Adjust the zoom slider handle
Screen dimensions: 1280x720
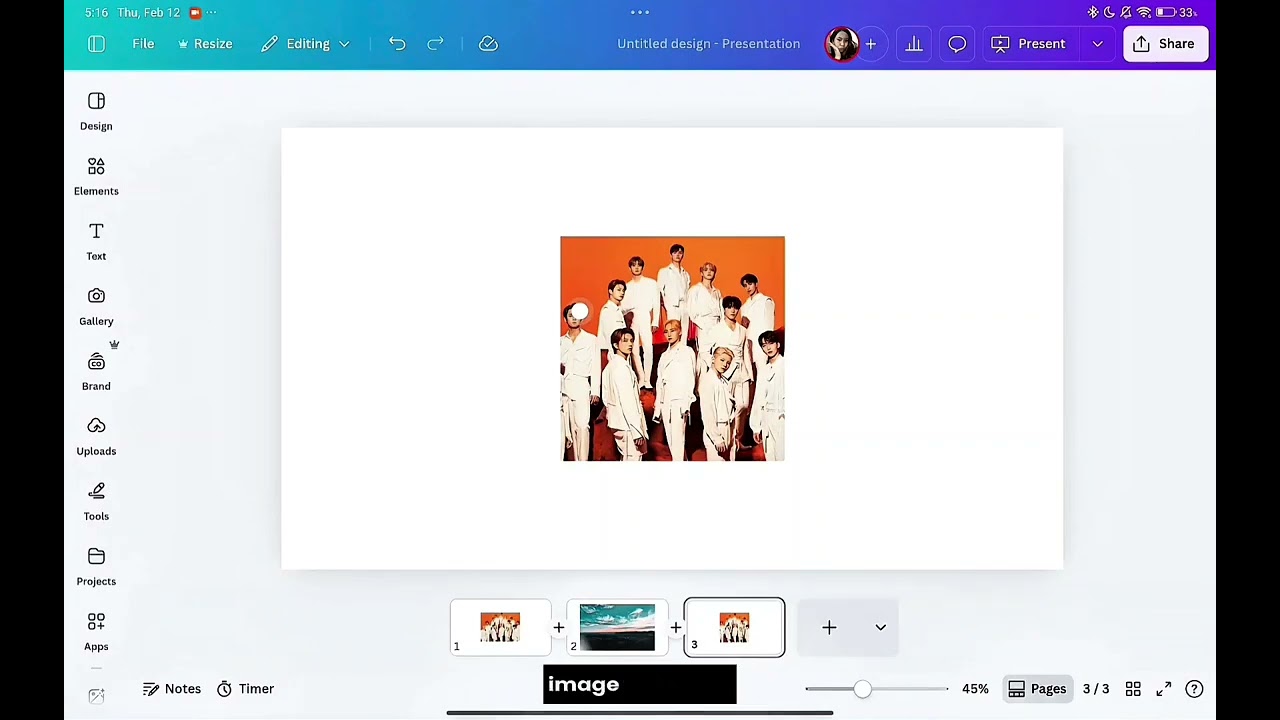pos(862,689)
